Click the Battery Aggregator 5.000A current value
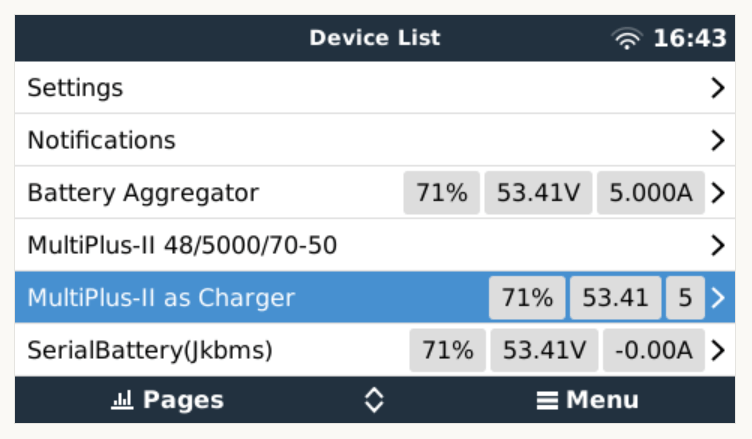Viewport: 752px width, 439px height. [650, 193]
